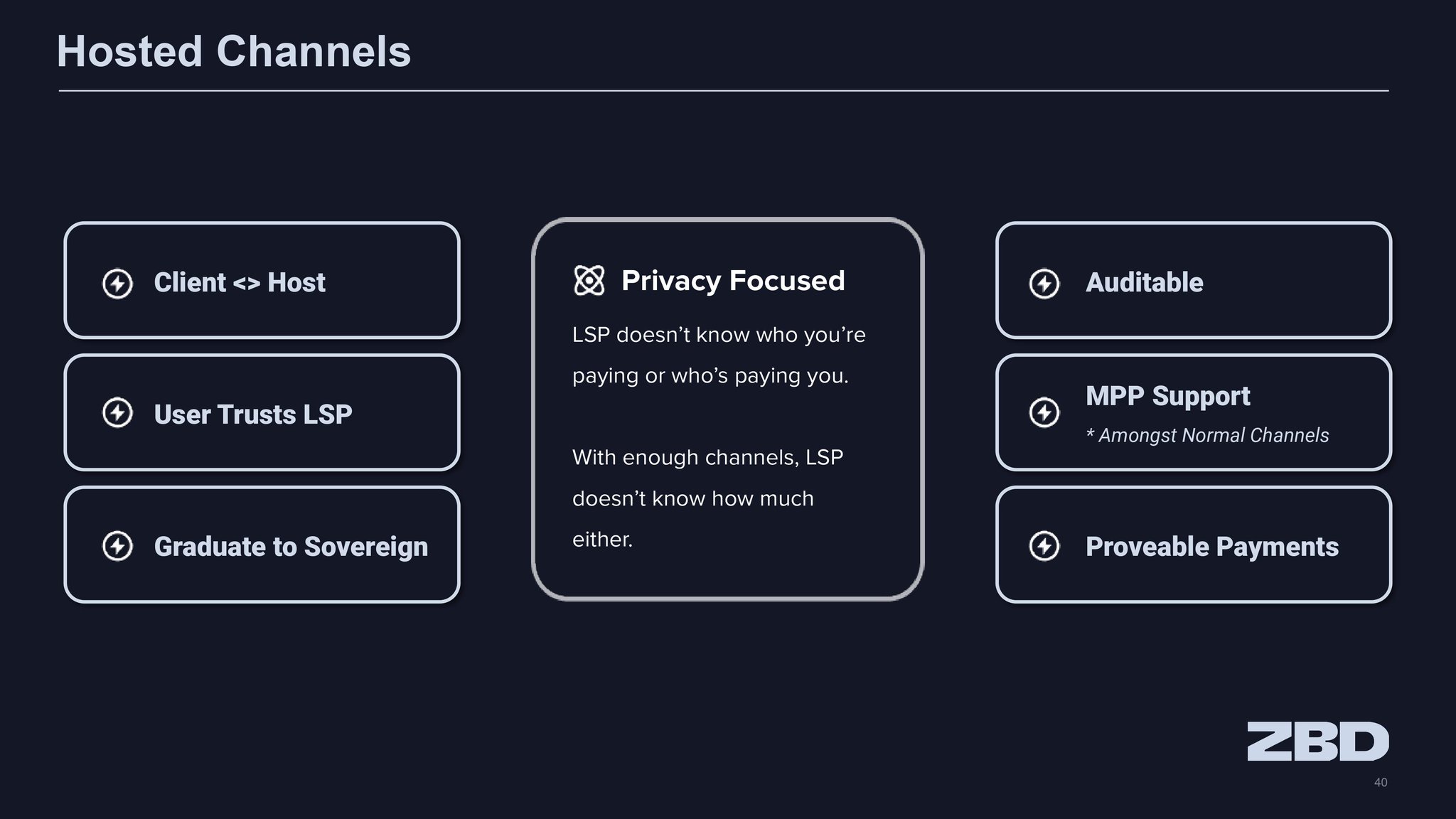Select the Auditable card label

[1145, 282]
